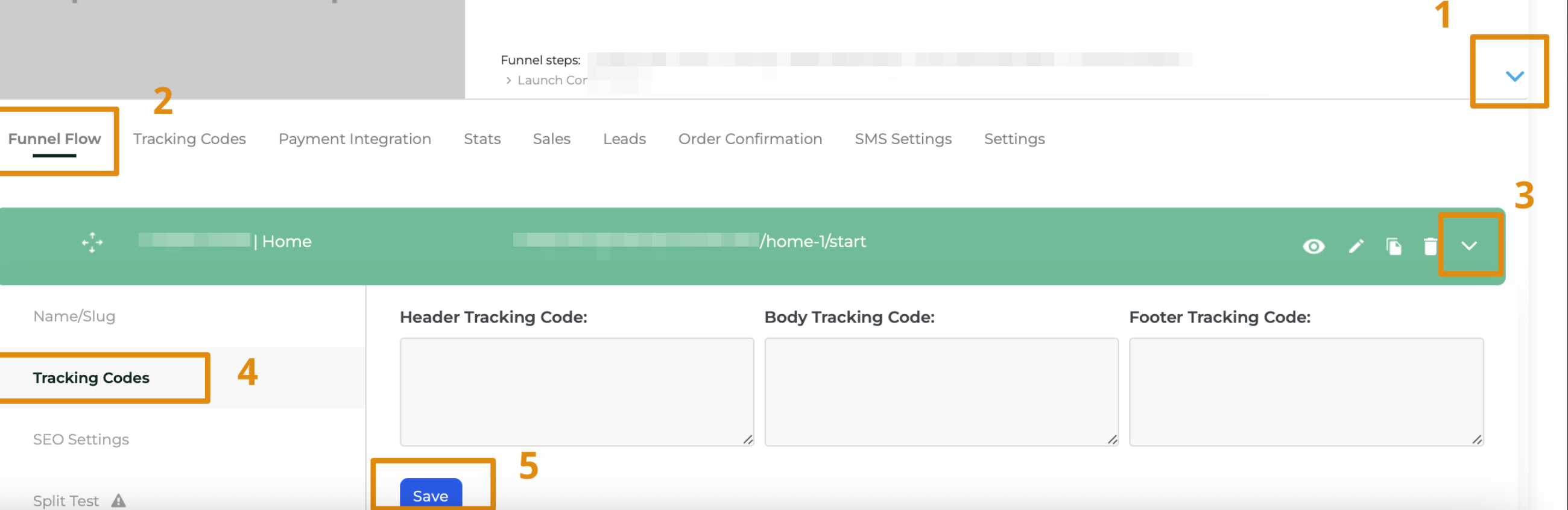Open Payment Integration settings

click(x=354, y=139)
